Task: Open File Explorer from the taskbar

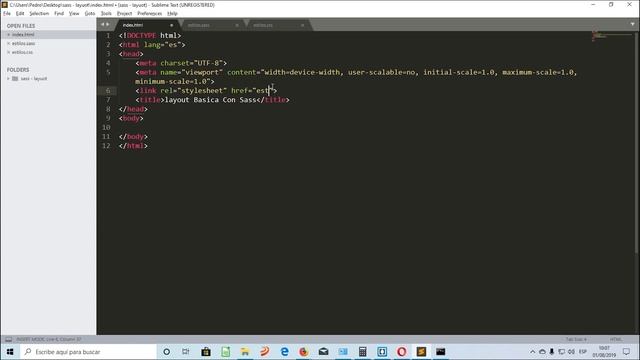Action: (x=245, y=351)
